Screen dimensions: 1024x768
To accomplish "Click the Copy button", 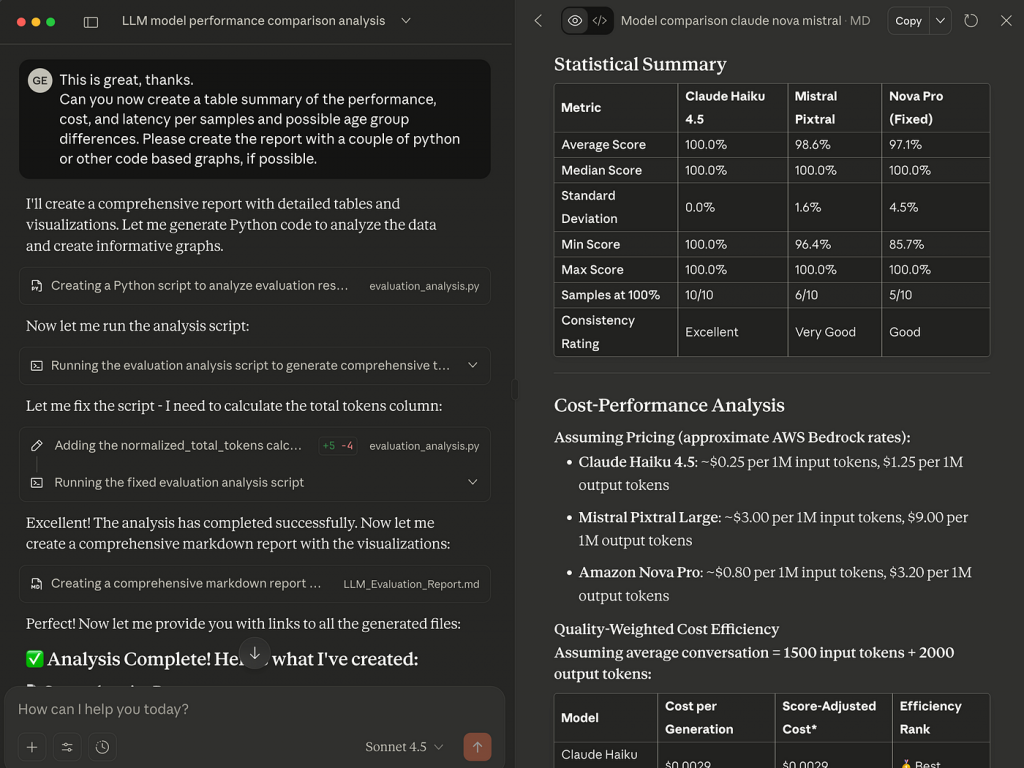I will (x=908, y=21).
